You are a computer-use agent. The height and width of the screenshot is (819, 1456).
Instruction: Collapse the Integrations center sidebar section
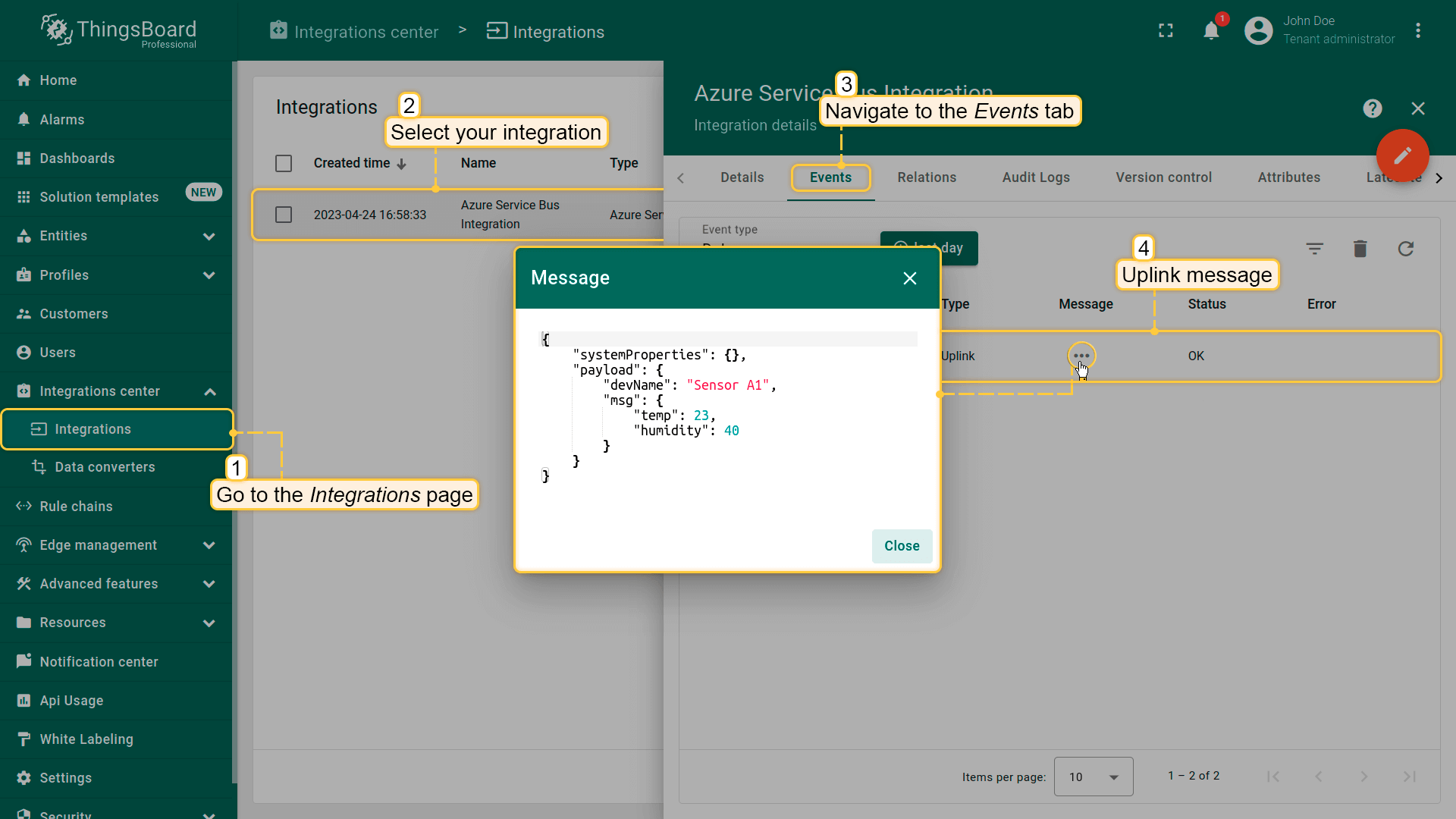coord(209,391)
